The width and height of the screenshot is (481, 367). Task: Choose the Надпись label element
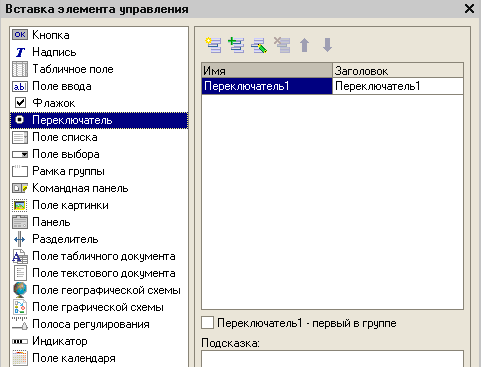click(99, 52)
